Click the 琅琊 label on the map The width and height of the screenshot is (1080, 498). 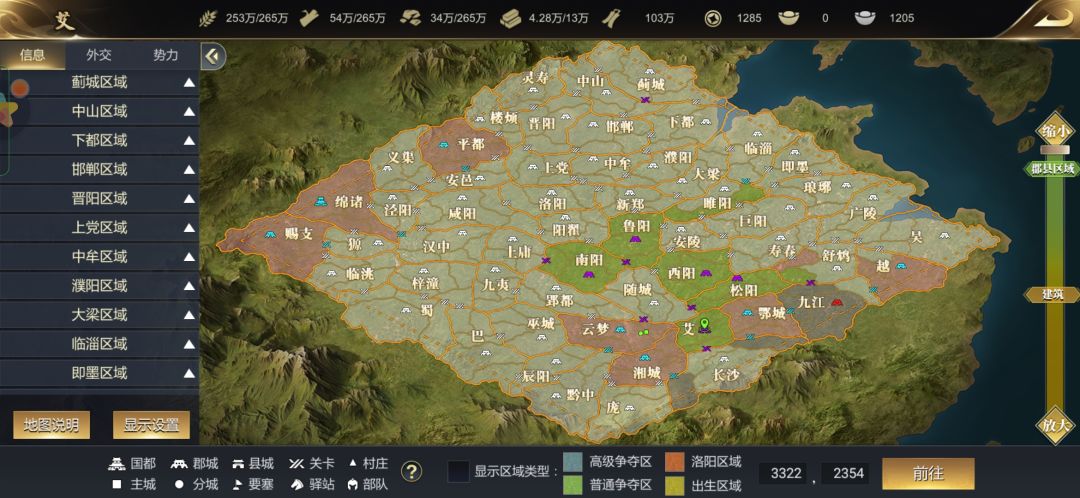[818, 187]
